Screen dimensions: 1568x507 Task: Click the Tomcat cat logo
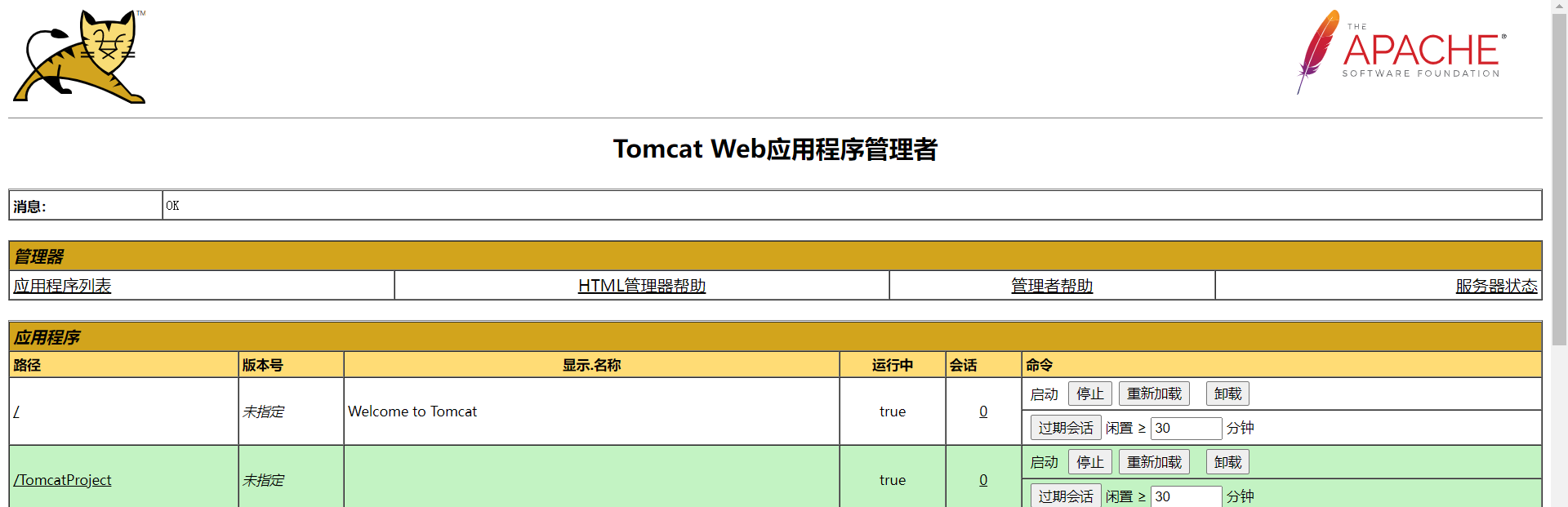coord(79,56)
